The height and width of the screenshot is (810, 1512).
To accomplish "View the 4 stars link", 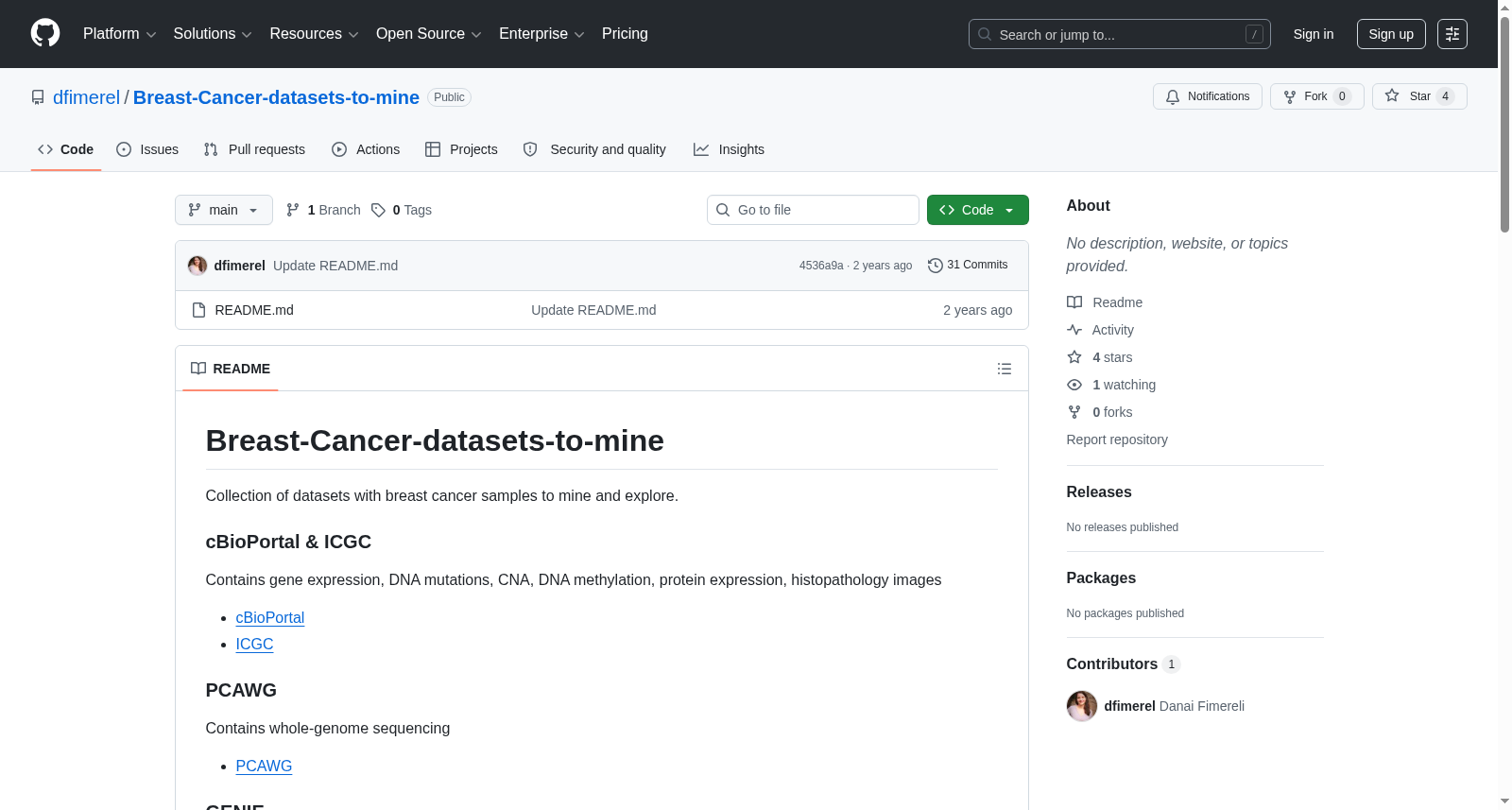I will [x=1100, y=357].
